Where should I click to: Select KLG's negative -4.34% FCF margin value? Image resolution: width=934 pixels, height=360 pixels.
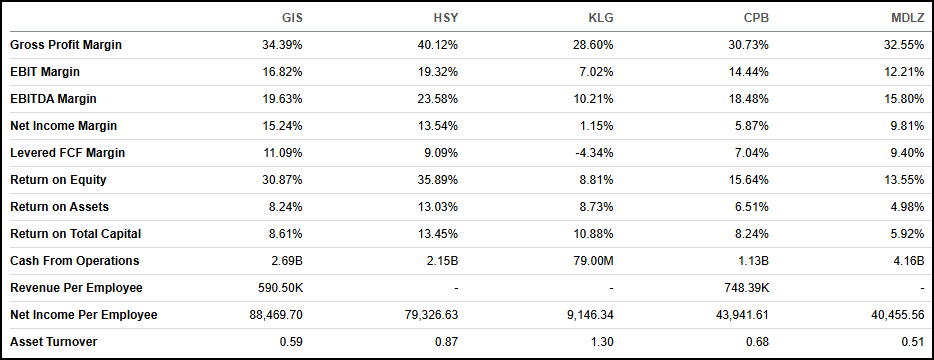point(596,153)
